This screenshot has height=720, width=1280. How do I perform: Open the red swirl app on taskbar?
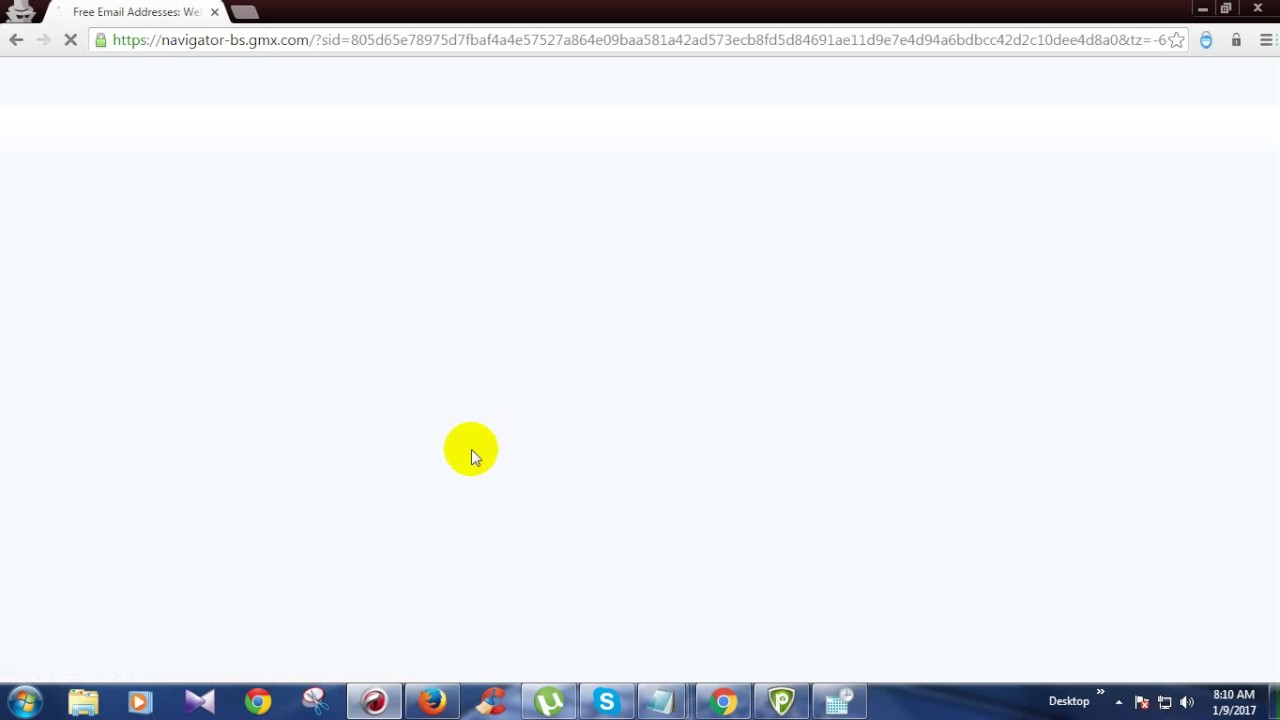[x=374, y=702]
